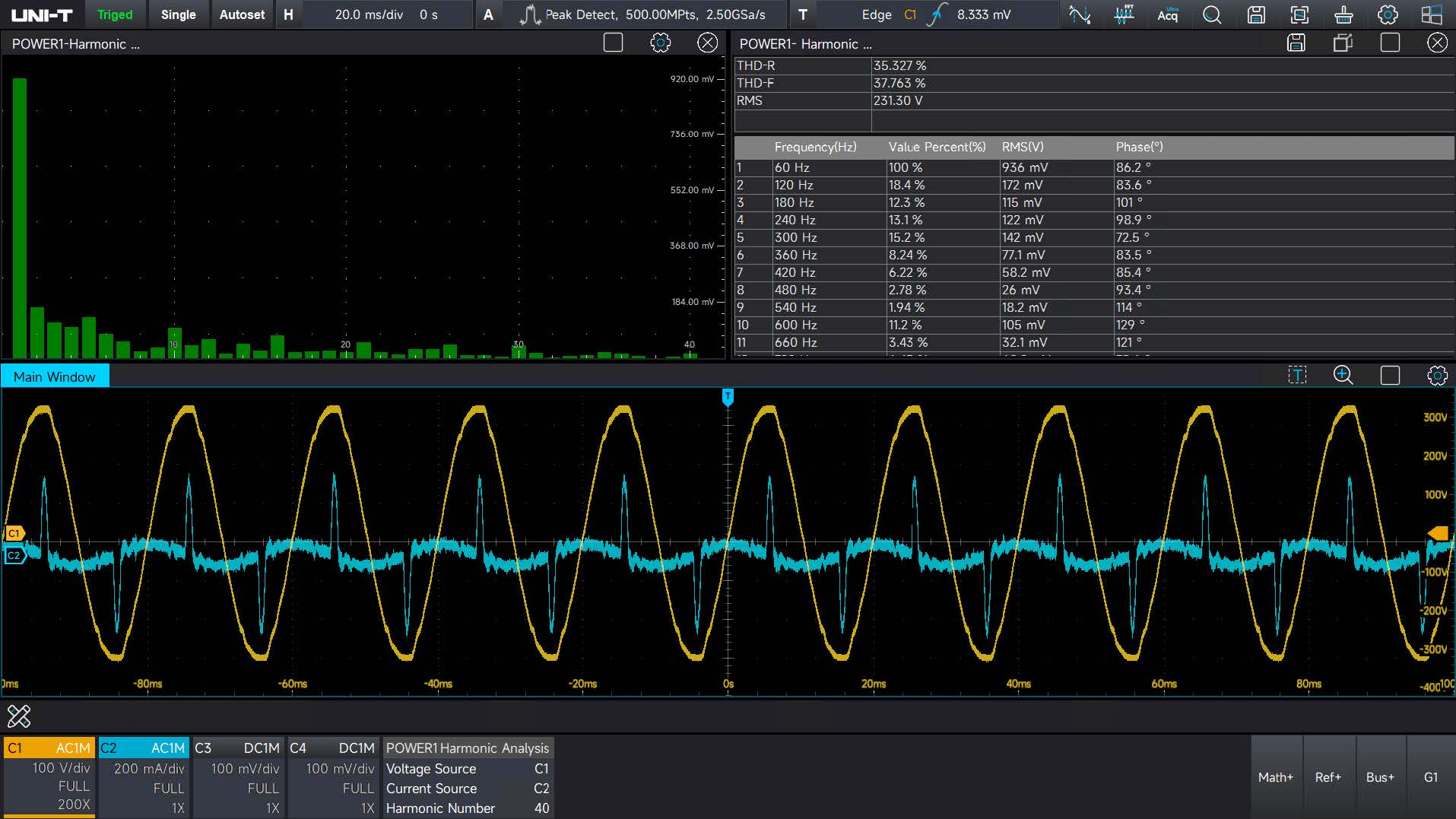Clear the display with the brush icon
The image size is (1456, 819).
(1343, 14)
